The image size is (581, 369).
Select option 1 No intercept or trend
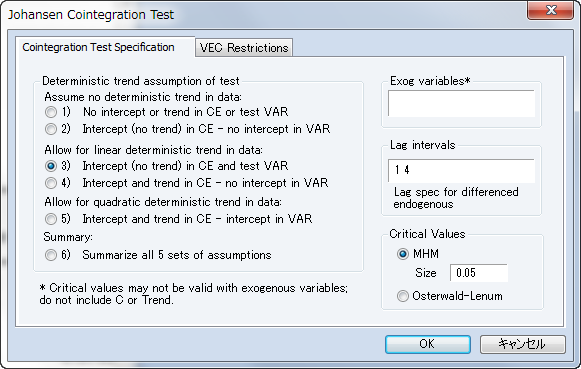coord(51,112)
